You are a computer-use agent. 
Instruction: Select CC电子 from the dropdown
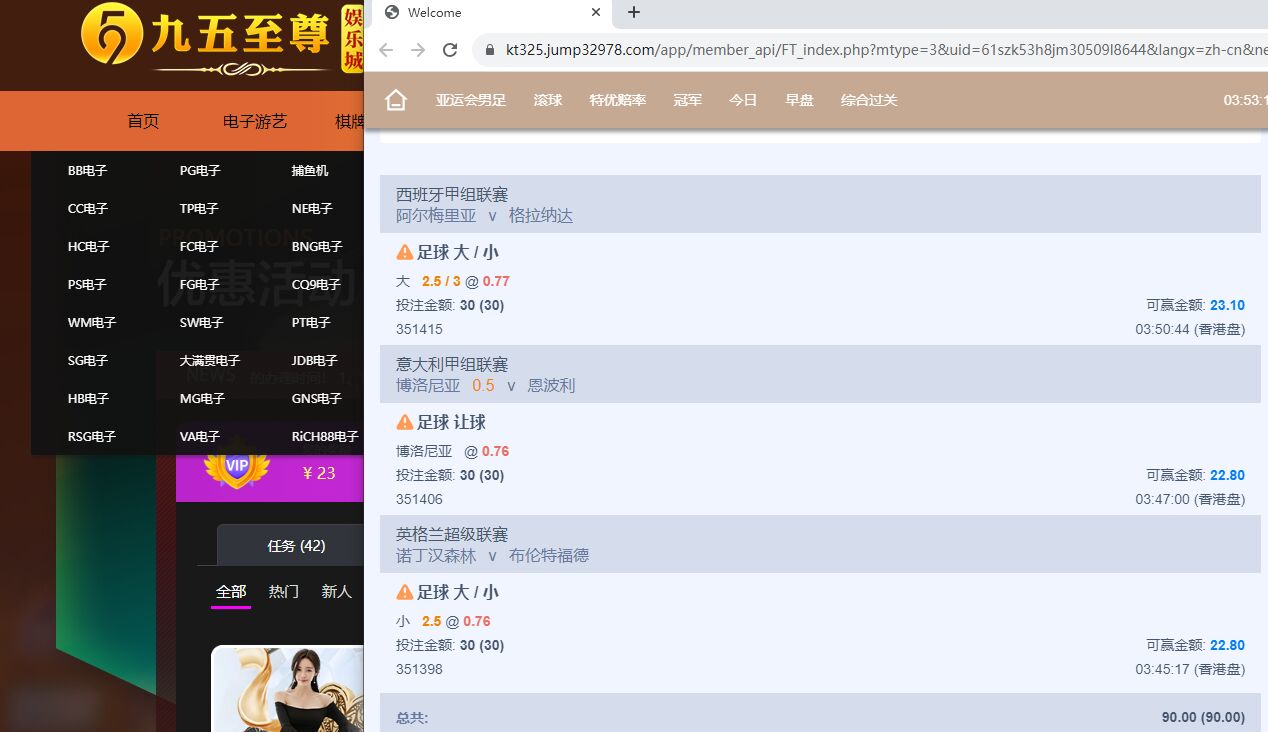tap(88, 209)
